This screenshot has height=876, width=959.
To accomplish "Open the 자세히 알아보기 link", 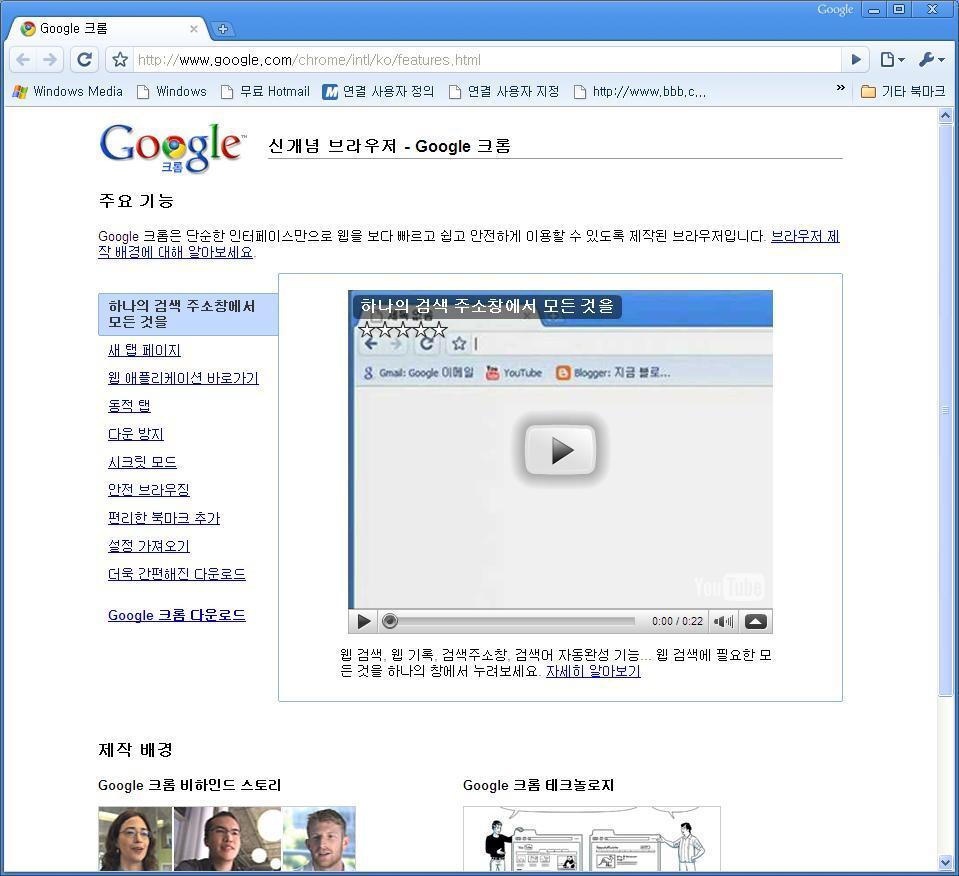I will [x=593, y=671].
